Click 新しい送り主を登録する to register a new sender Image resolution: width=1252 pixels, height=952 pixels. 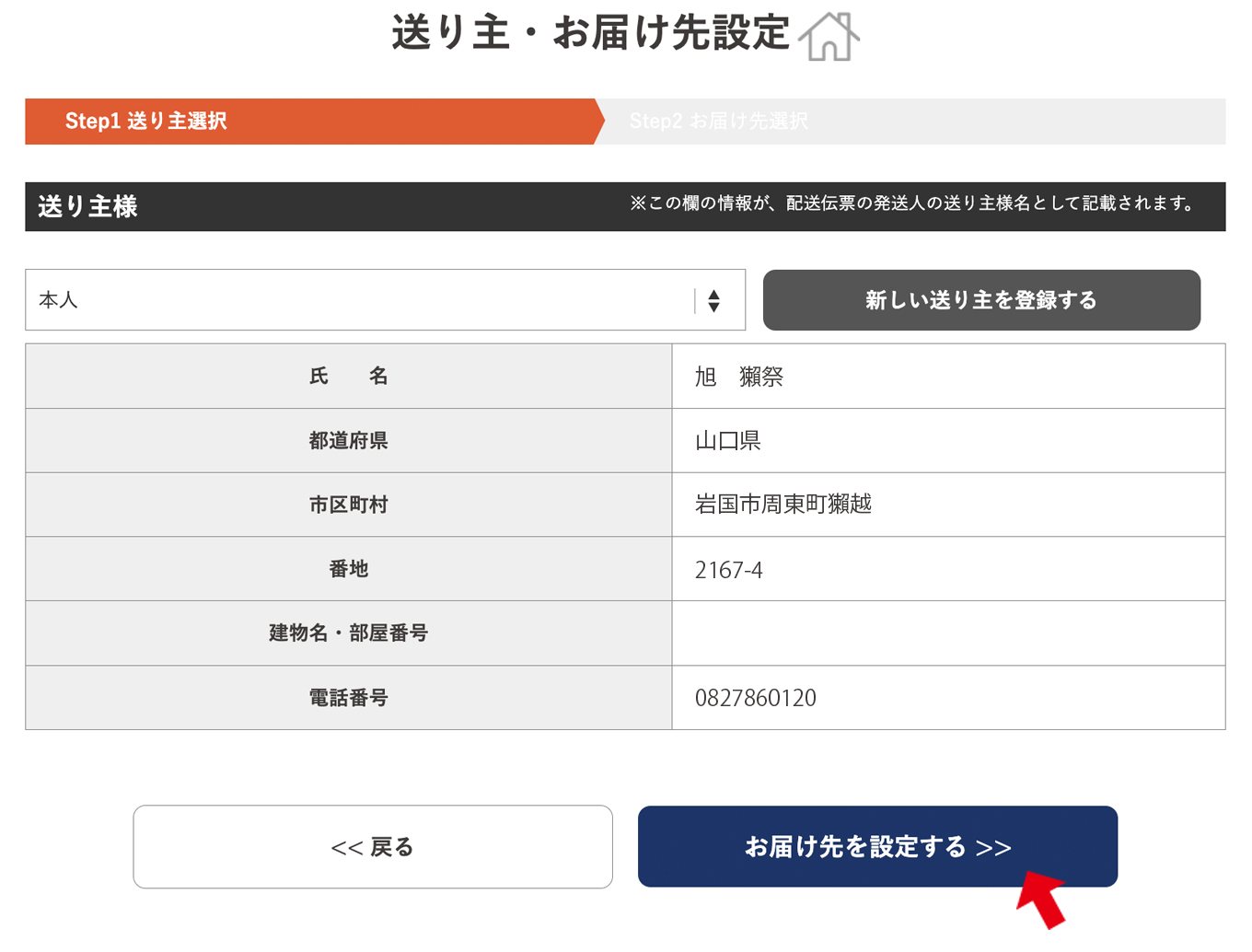(x=980, y=299)
